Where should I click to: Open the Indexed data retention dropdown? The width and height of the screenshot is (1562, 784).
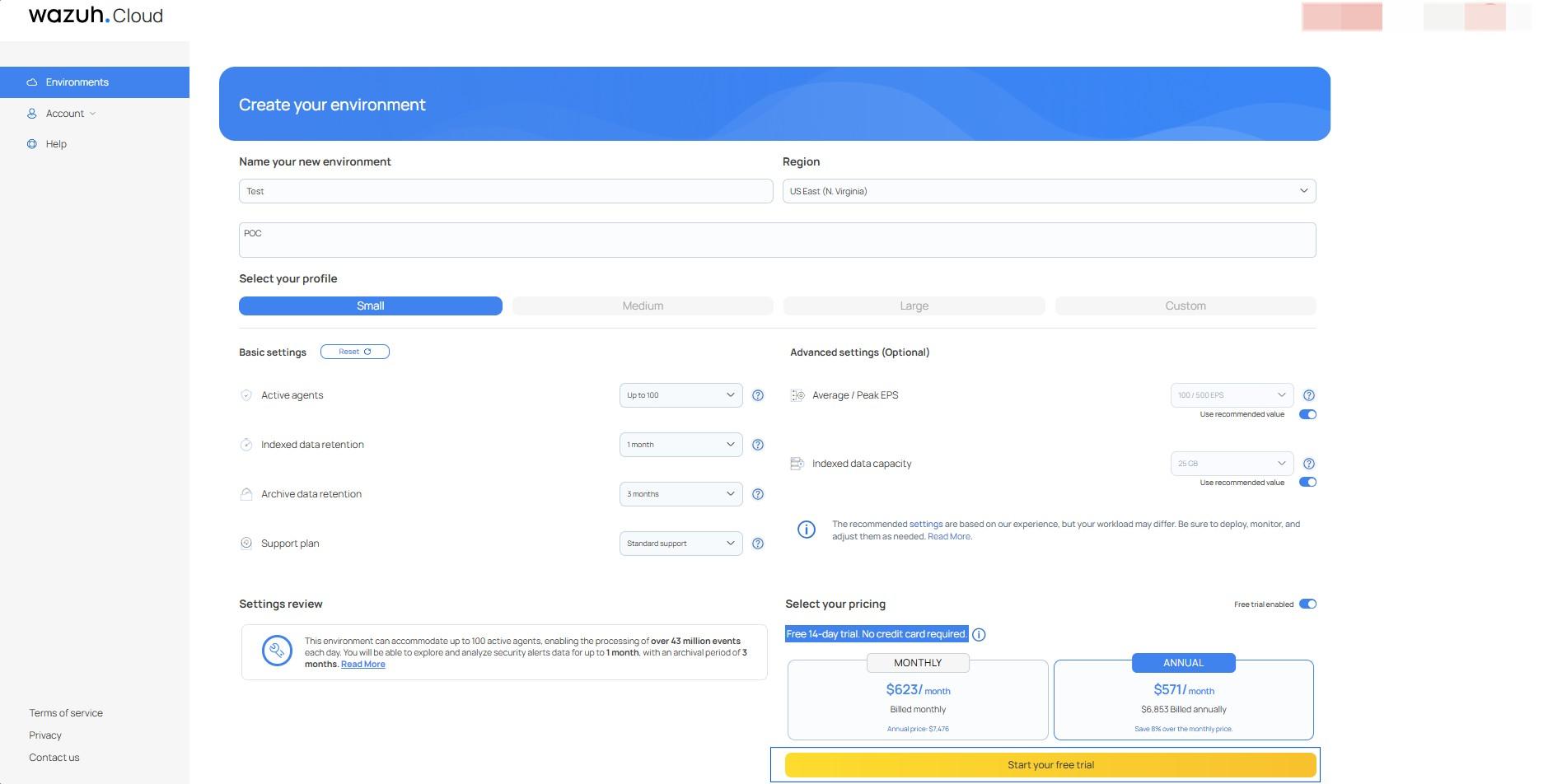pyautogui.click(x=680, y=445)
